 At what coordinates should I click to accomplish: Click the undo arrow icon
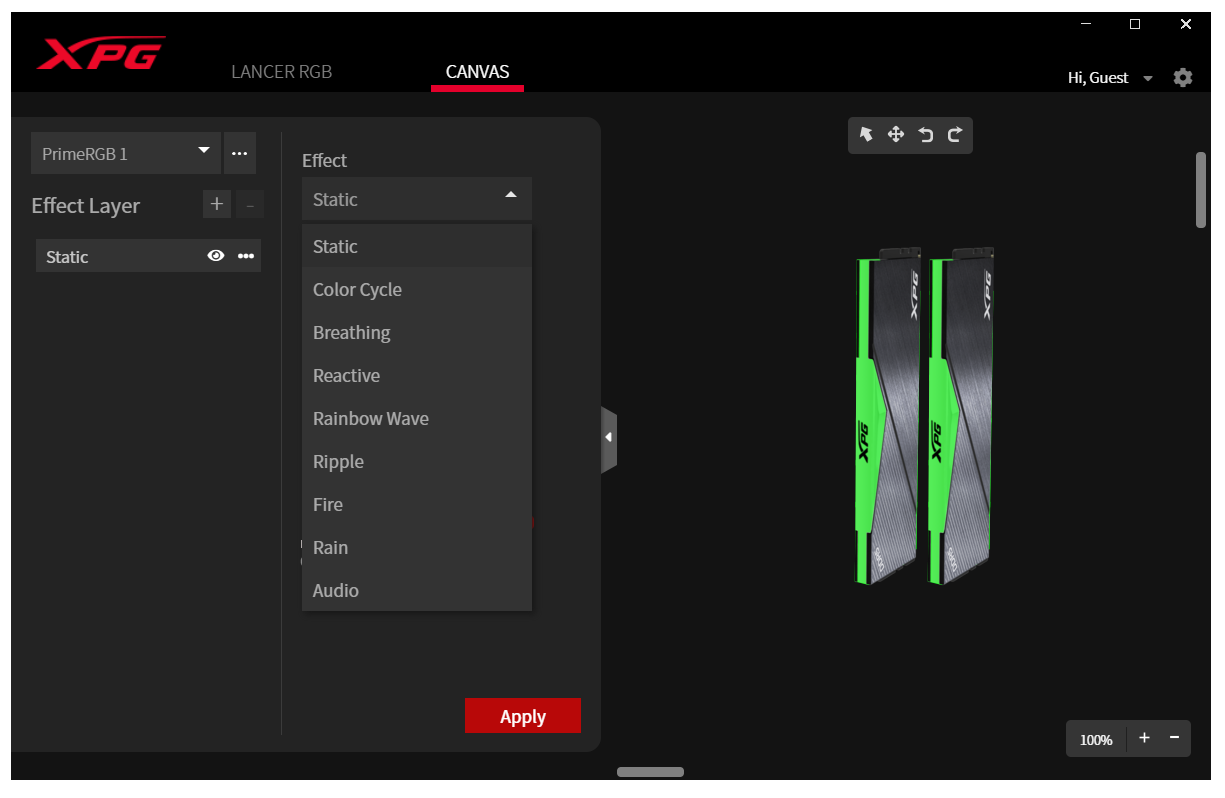926,134
